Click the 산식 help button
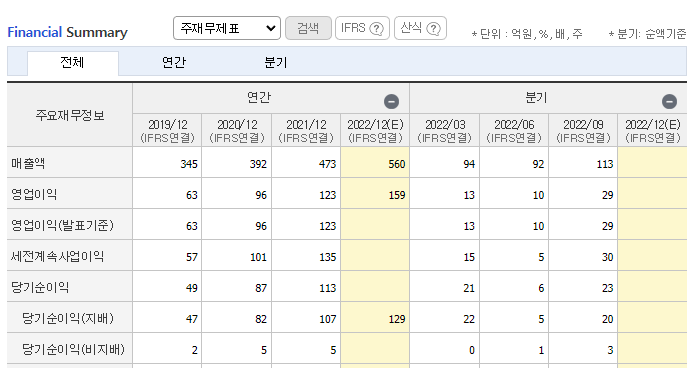This screenshot has height=368, width=697. pos(420,28)
